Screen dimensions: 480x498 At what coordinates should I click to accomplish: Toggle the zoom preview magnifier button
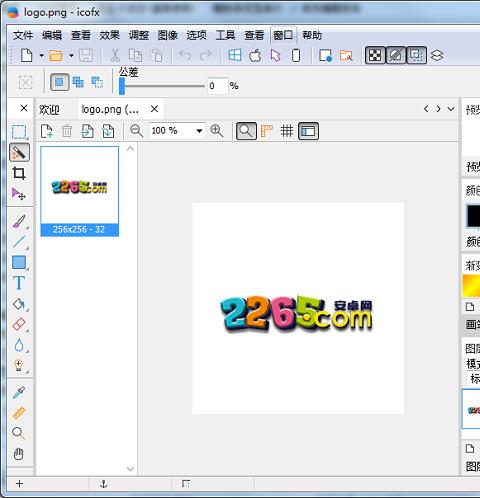(246, 131)
